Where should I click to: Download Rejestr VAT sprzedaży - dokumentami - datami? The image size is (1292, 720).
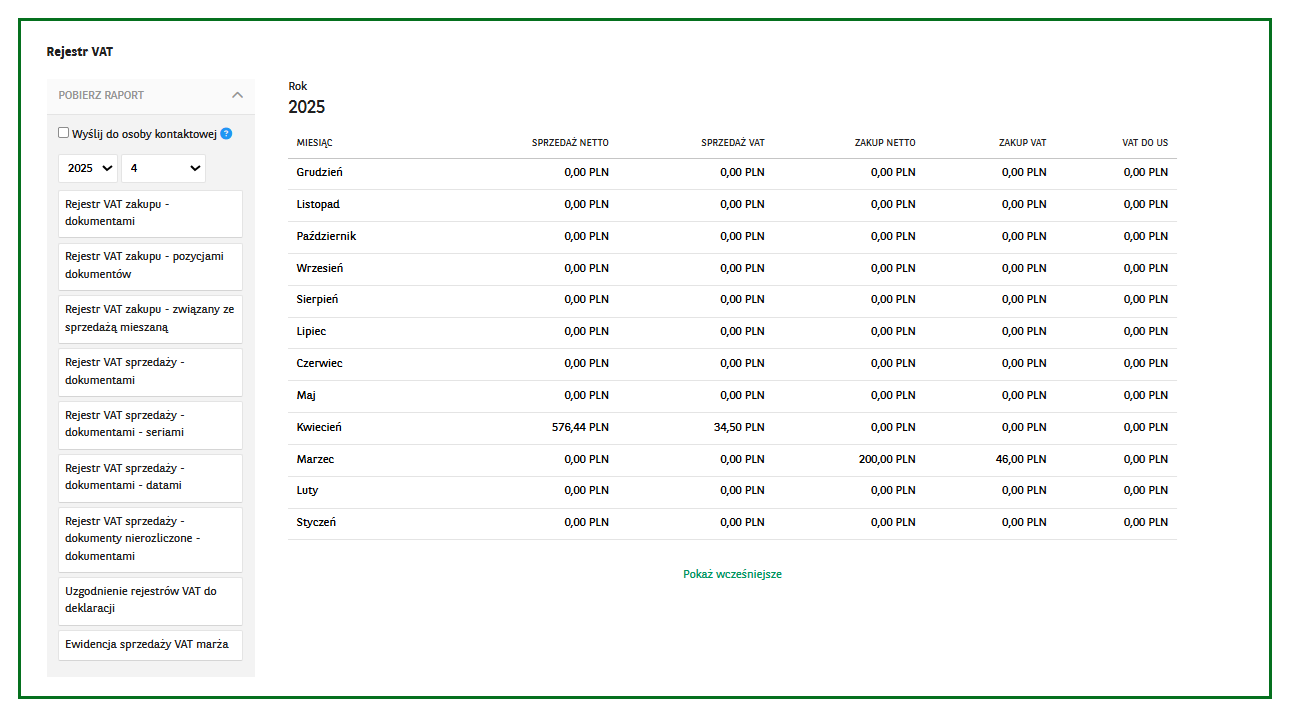click(x=151, y=477)
